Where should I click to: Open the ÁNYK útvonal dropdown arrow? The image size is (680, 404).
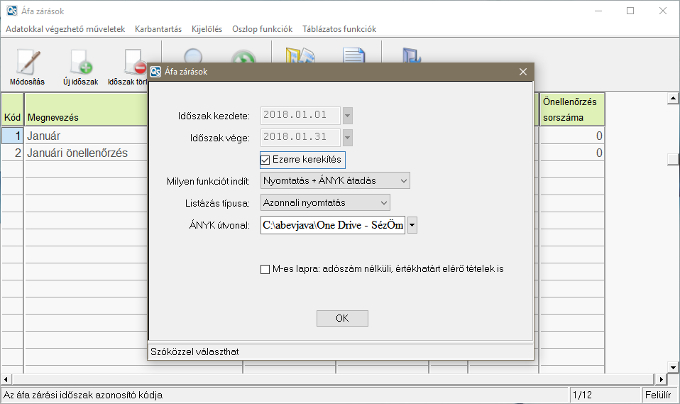click(x=412, y=226)
